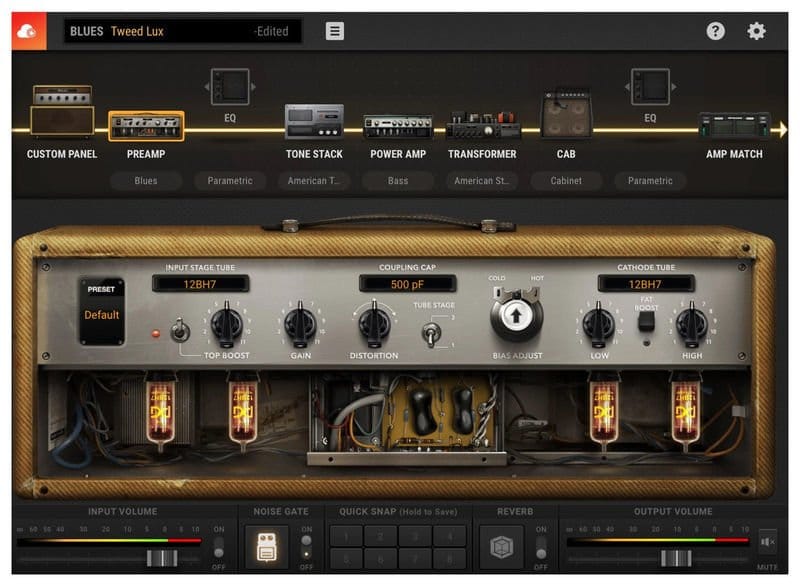This screenshot has height=586, width=800.
Task: Expand the Blues preamp type dropdown
Action: [x=146, y=181]
